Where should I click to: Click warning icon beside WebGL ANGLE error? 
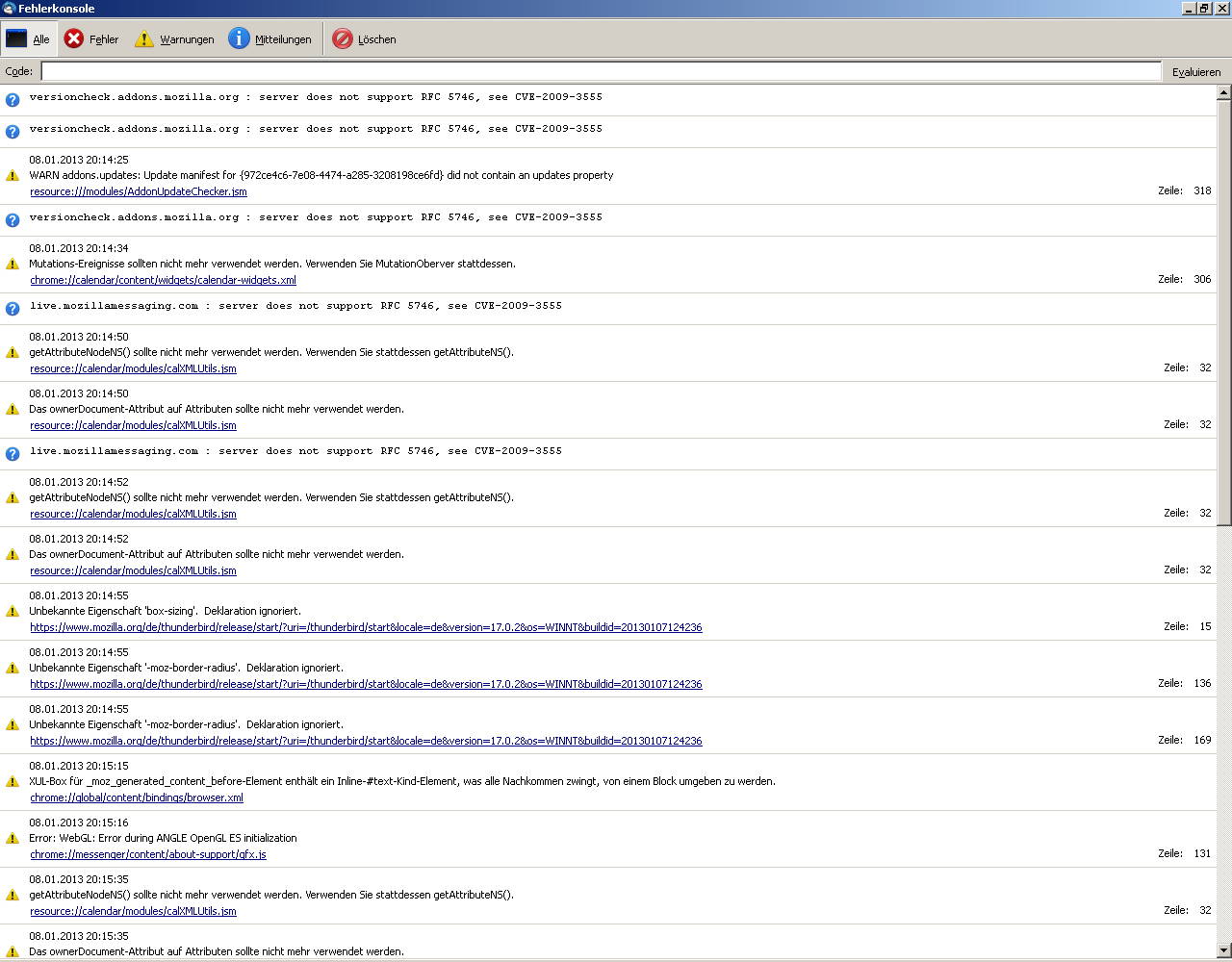point(13,839)
